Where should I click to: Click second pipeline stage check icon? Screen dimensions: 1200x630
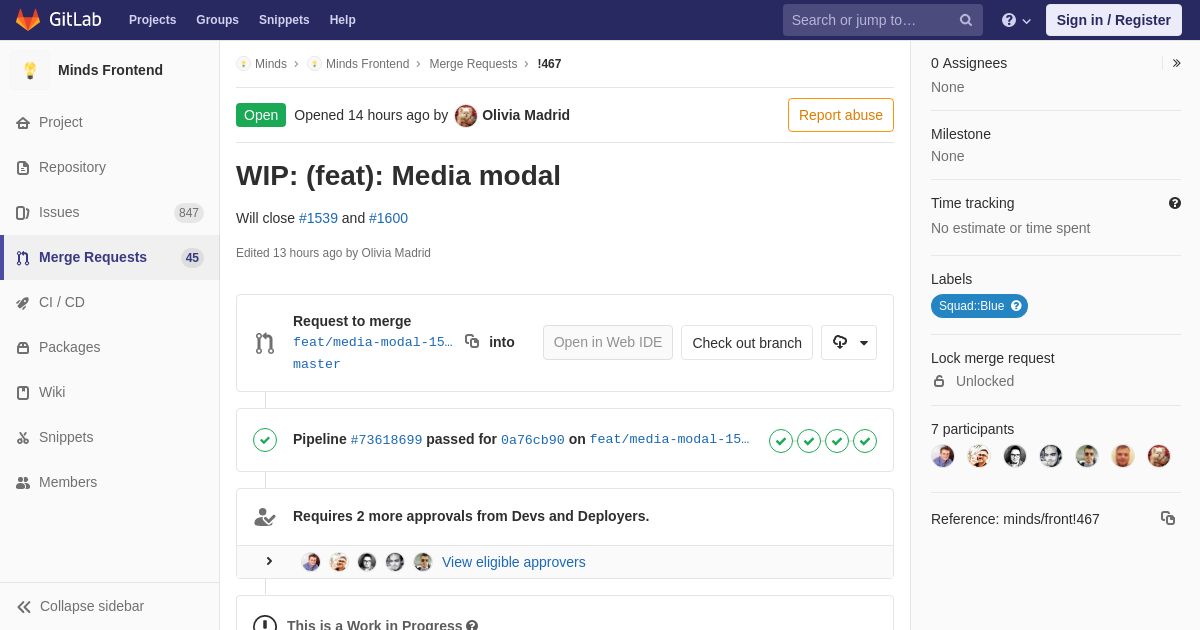[x=809, y=441]
